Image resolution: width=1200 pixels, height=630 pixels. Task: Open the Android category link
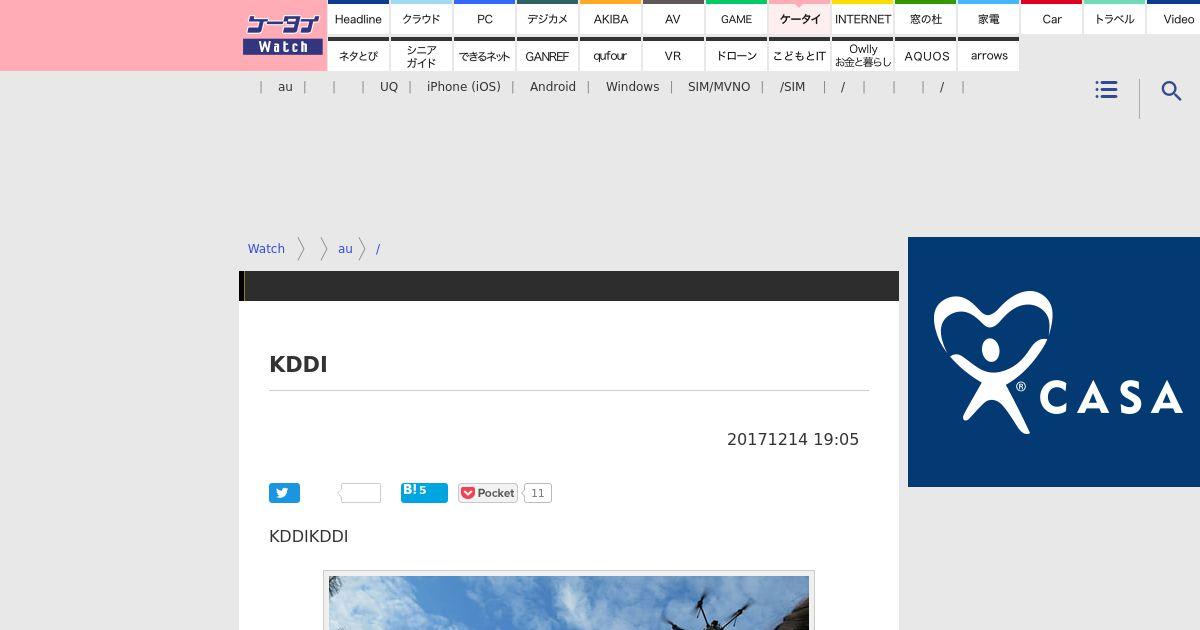553,87
